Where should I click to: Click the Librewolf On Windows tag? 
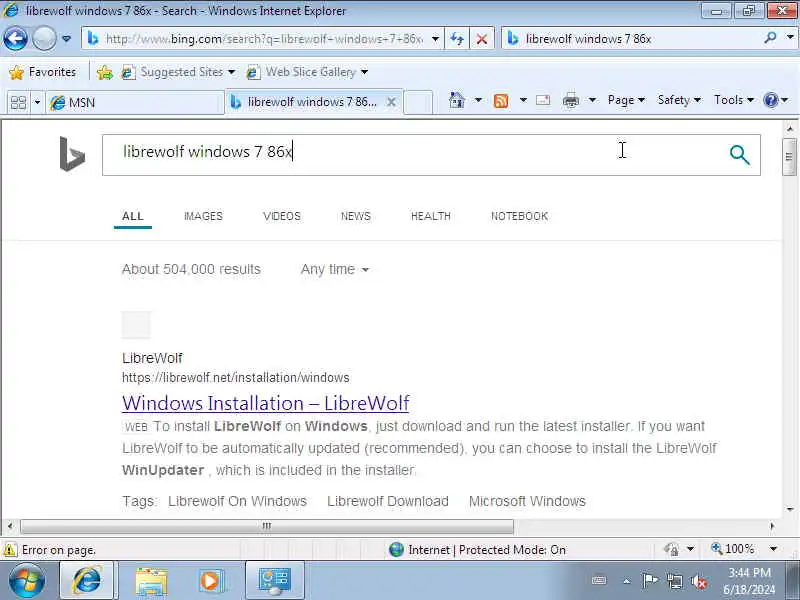[x=237, y=501]
